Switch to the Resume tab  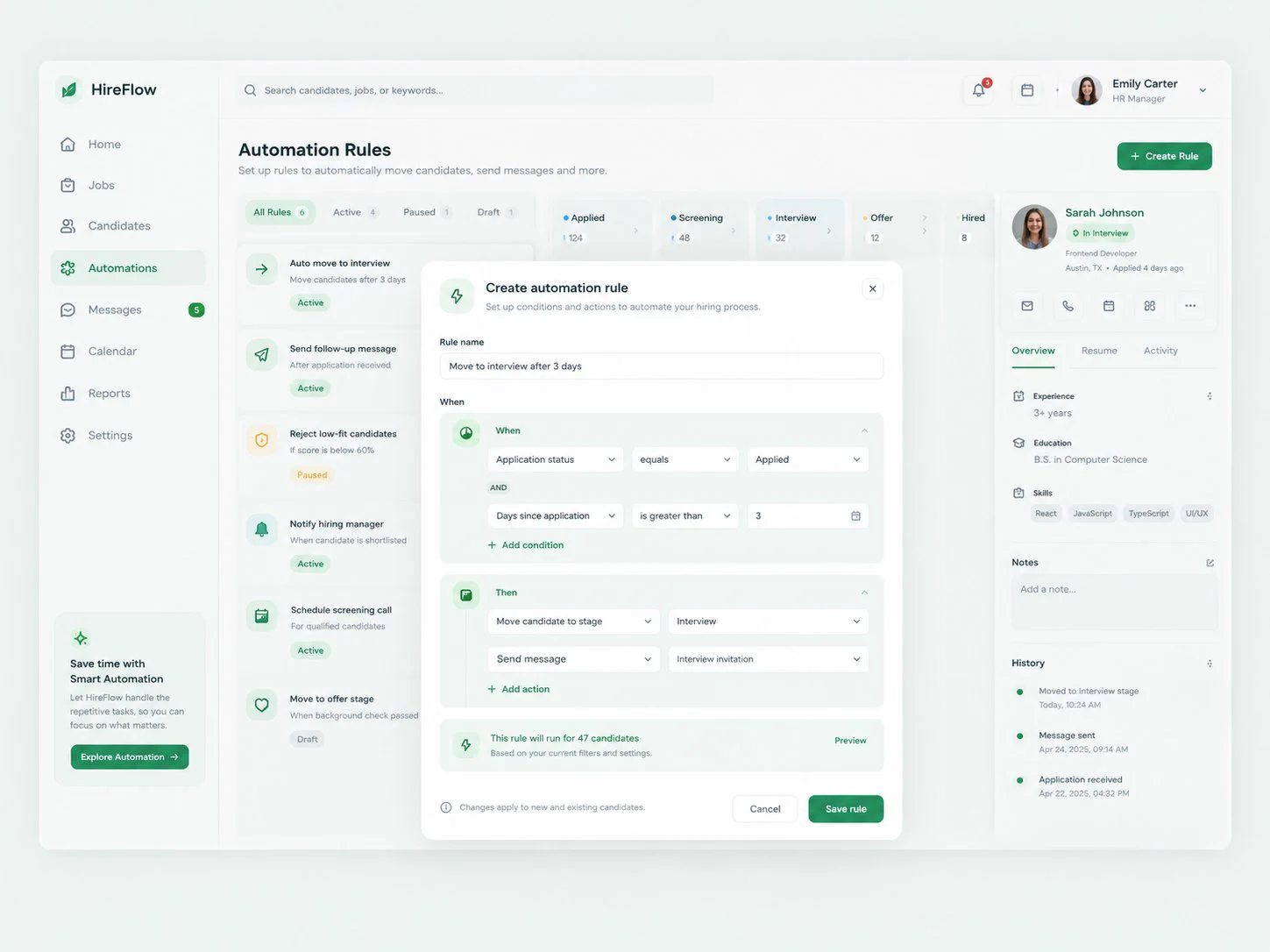[1099, 351]
